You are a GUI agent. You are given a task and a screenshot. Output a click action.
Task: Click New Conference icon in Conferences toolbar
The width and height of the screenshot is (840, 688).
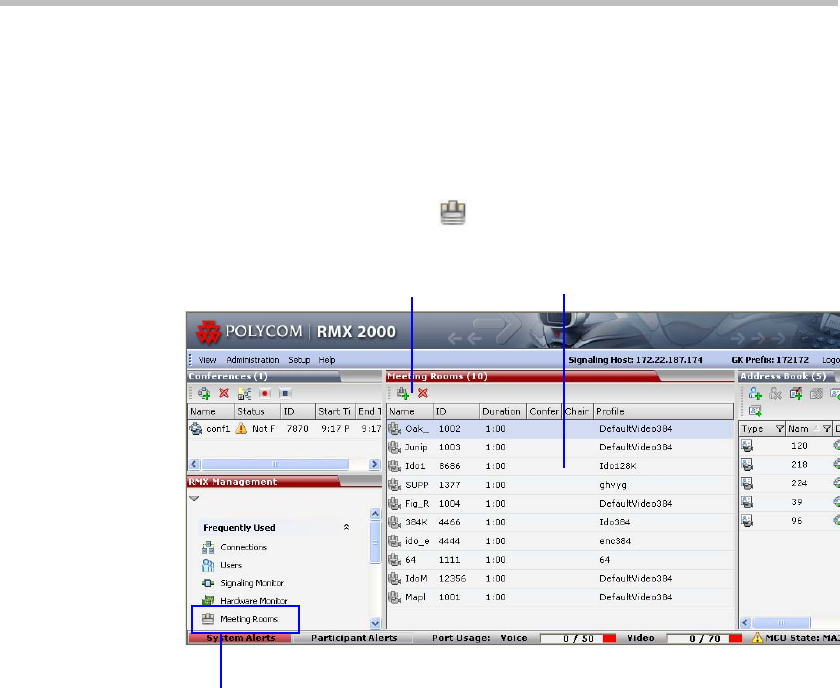pos(204,393)
